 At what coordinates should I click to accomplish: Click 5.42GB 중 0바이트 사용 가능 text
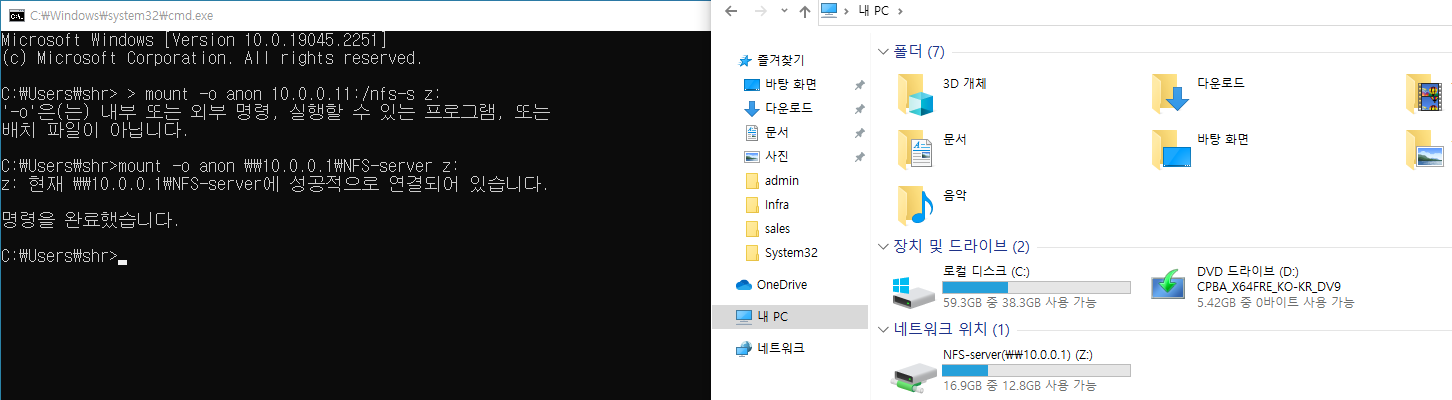[1276, 302]
